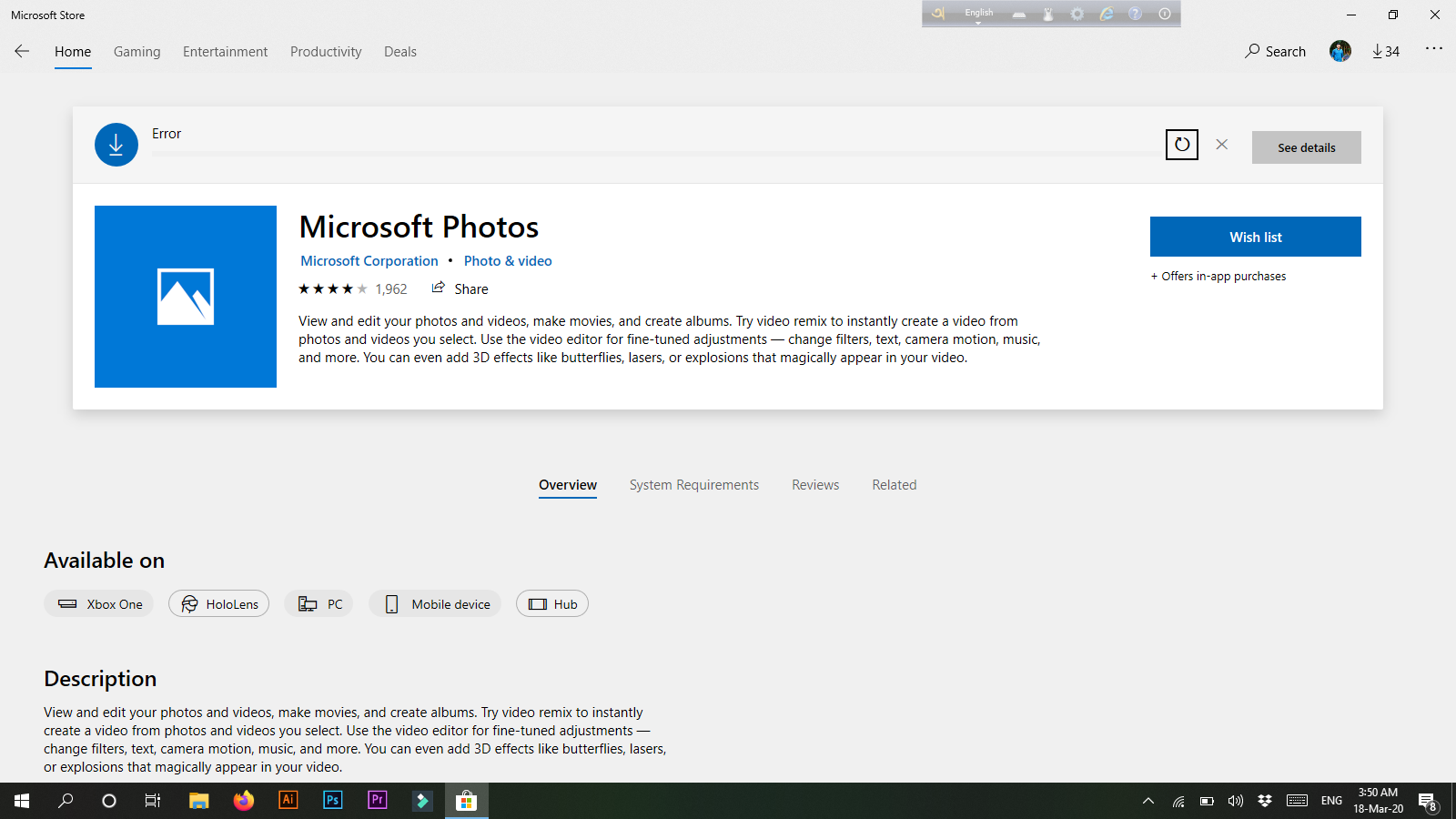Expand hidden system tray icons chevron

tap(1148, 801)
